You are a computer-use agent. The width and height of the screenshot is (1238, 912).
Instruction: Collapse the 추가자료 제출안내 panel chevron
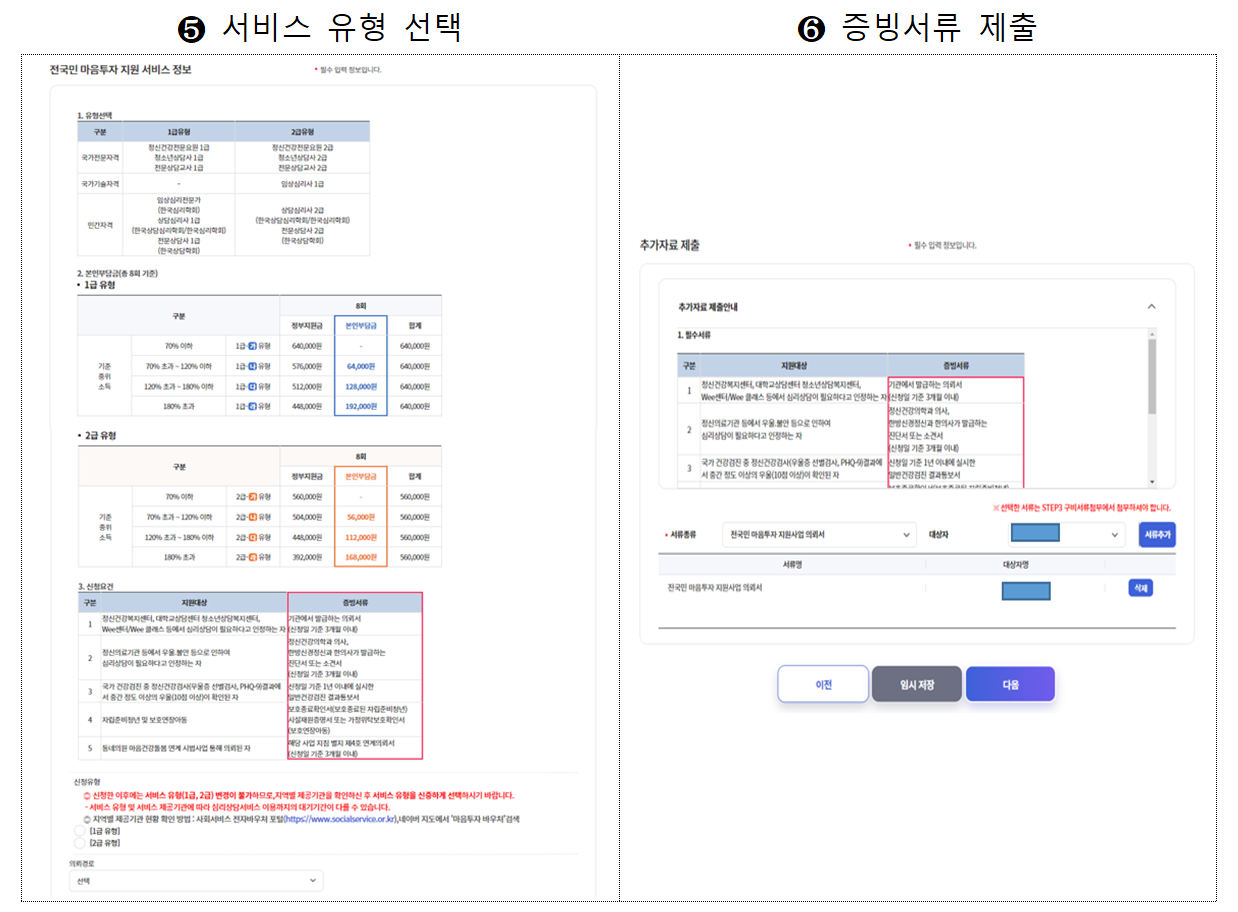tap(1151, 306)
